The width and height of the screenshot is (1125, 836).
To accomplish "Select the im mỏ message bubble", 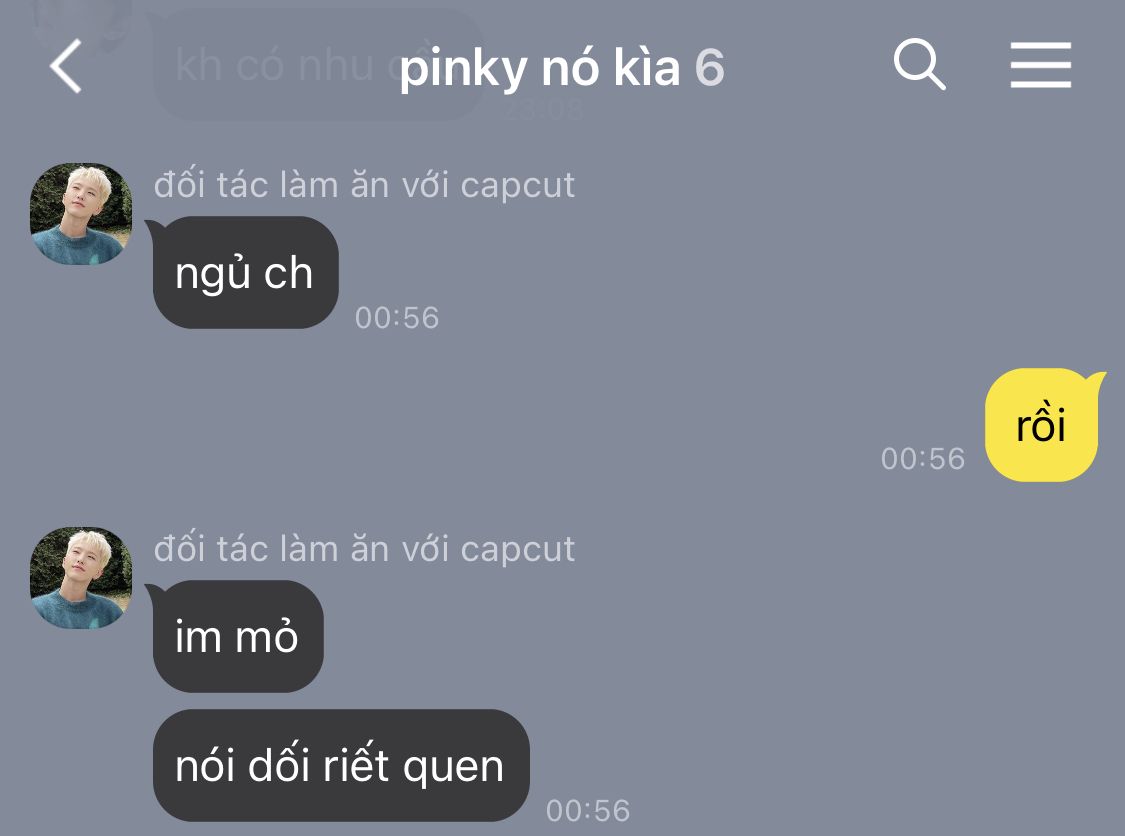I will [x=237, y=637].
